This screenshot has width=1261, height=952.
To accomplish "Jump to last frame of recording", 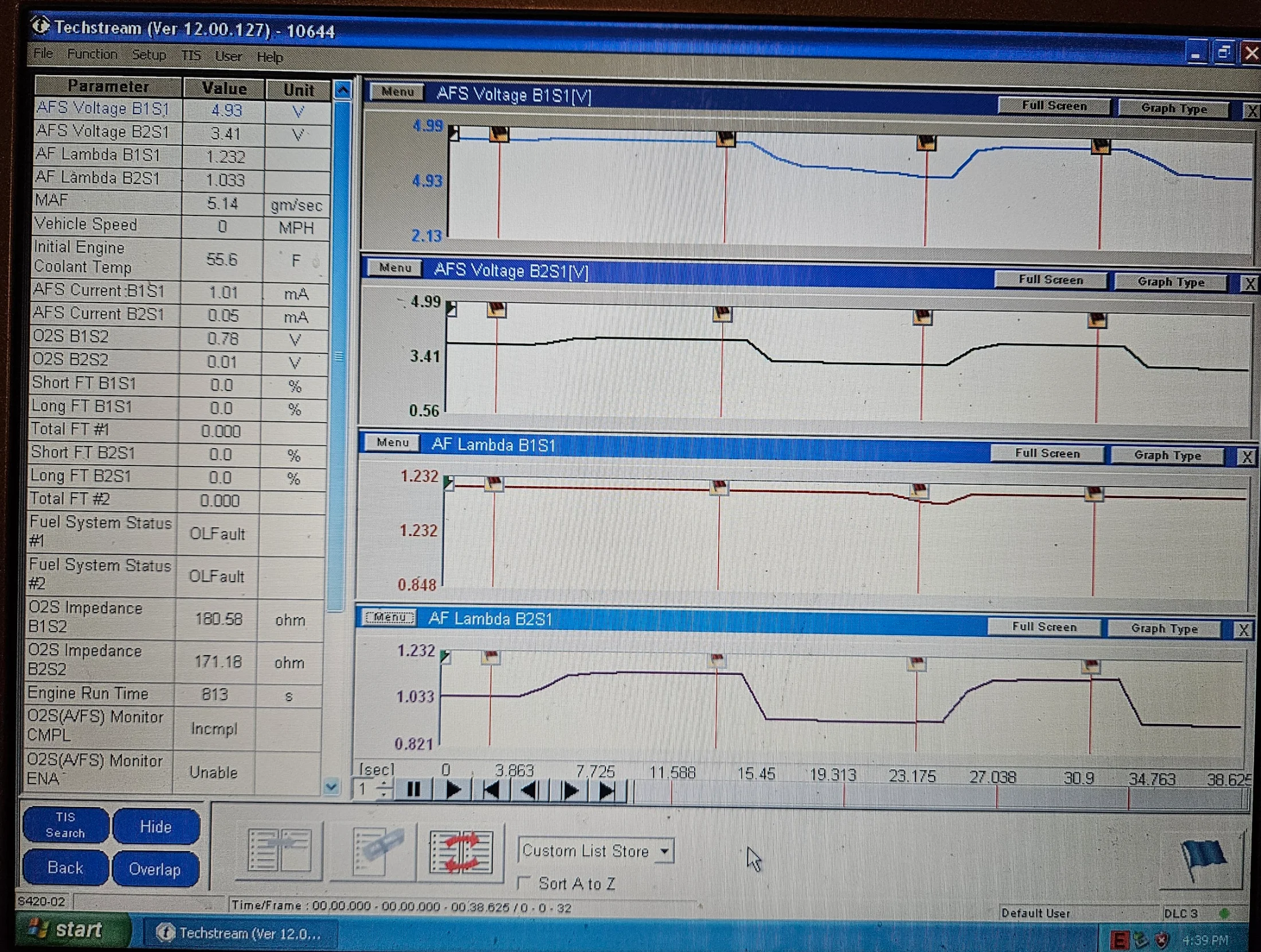I will tap(608, 793).
